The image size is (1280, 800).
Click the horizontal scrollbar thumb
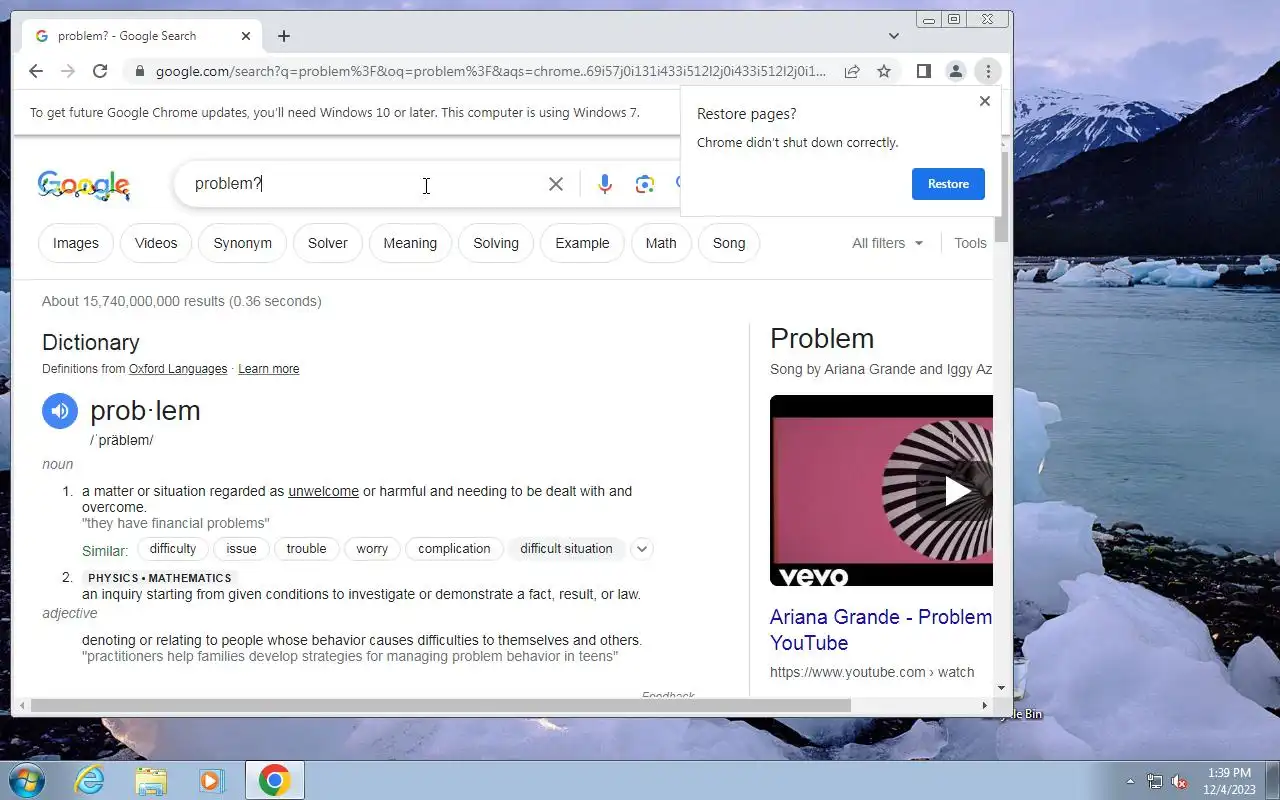click(440, 706)
